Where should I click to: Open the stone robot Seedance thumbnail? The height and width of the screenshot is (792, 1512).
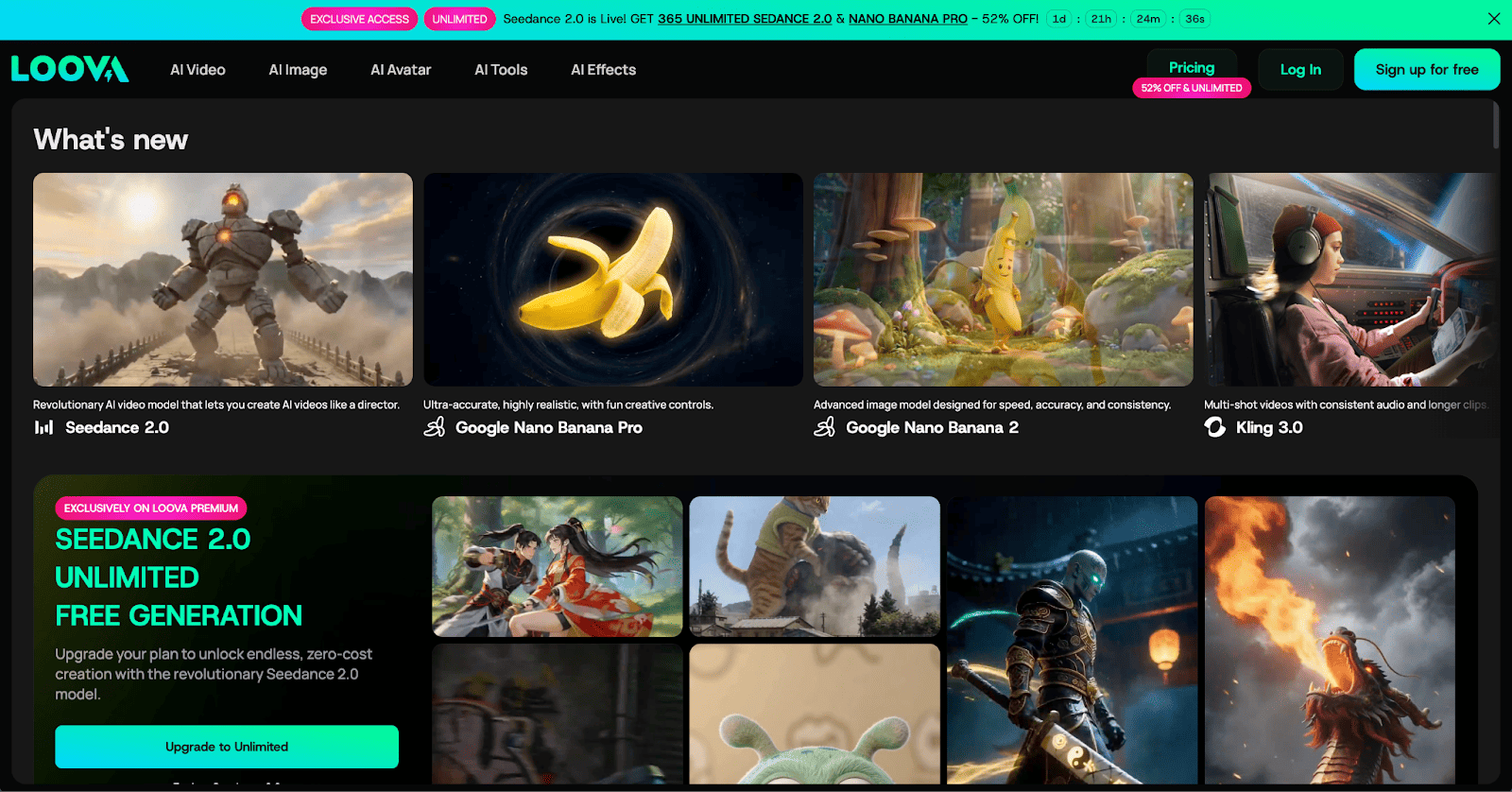tap(223, 280)
